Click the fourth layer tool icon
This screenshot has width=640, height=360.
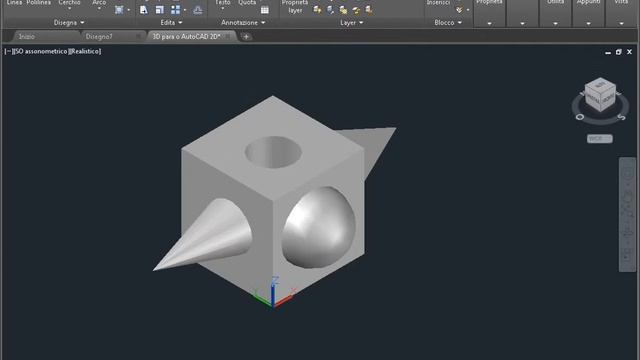click(356, 10)
